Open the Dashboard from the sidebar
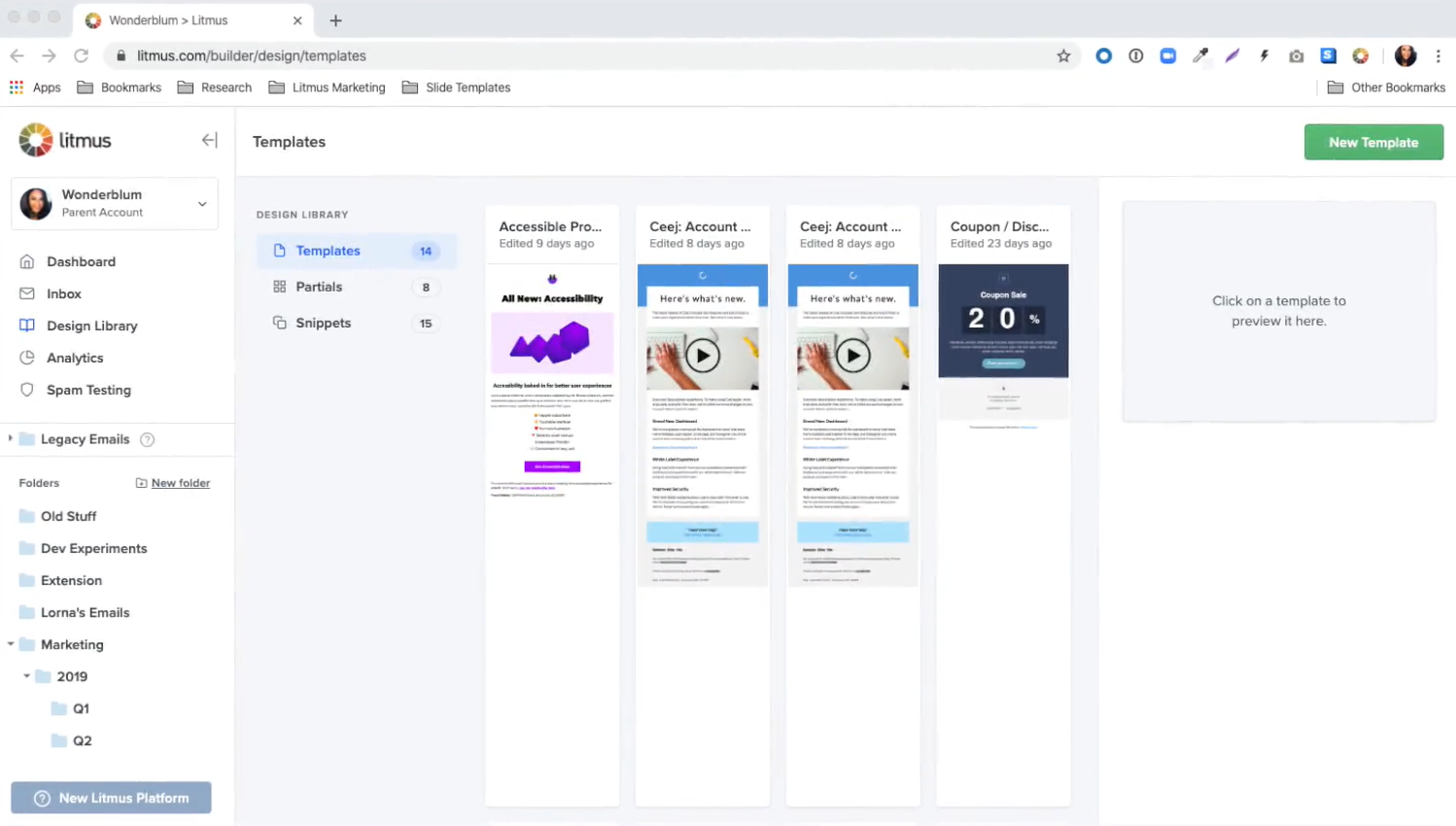Viewport: 1456px width, 826px height. tap(81, 261)
